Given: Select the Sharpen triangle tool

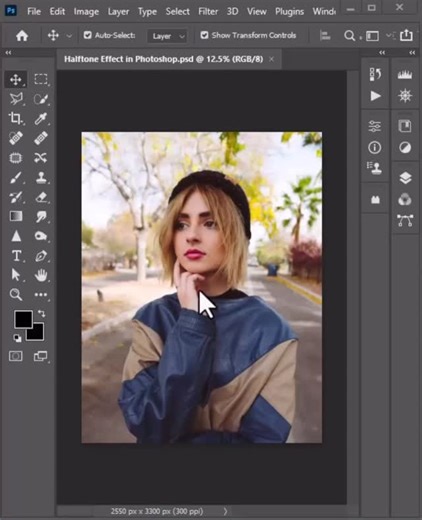Looking at the screenshot, I should click(x=16, y=236).
